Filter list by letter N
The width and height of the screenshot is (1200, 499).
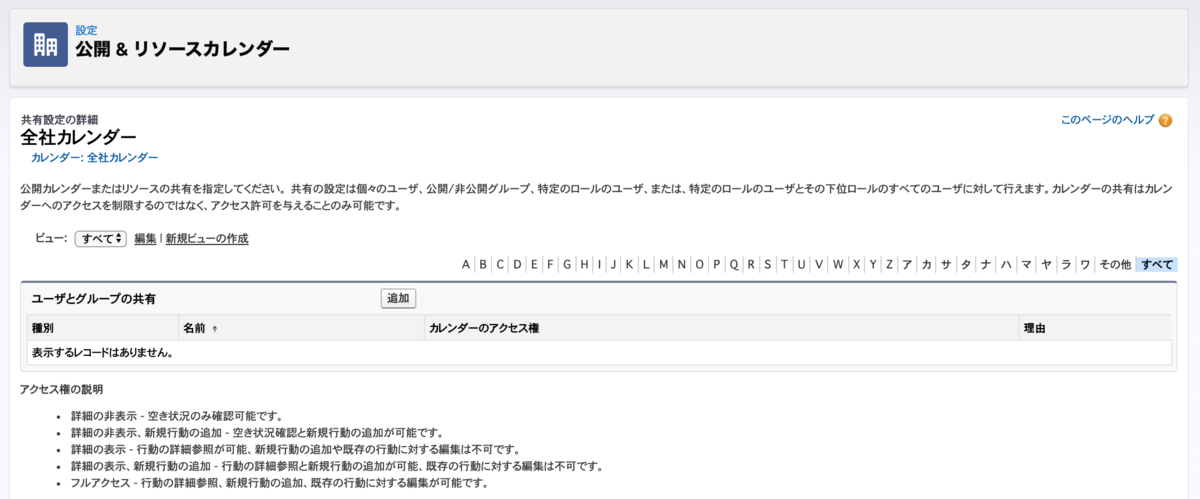pos(682,265)
